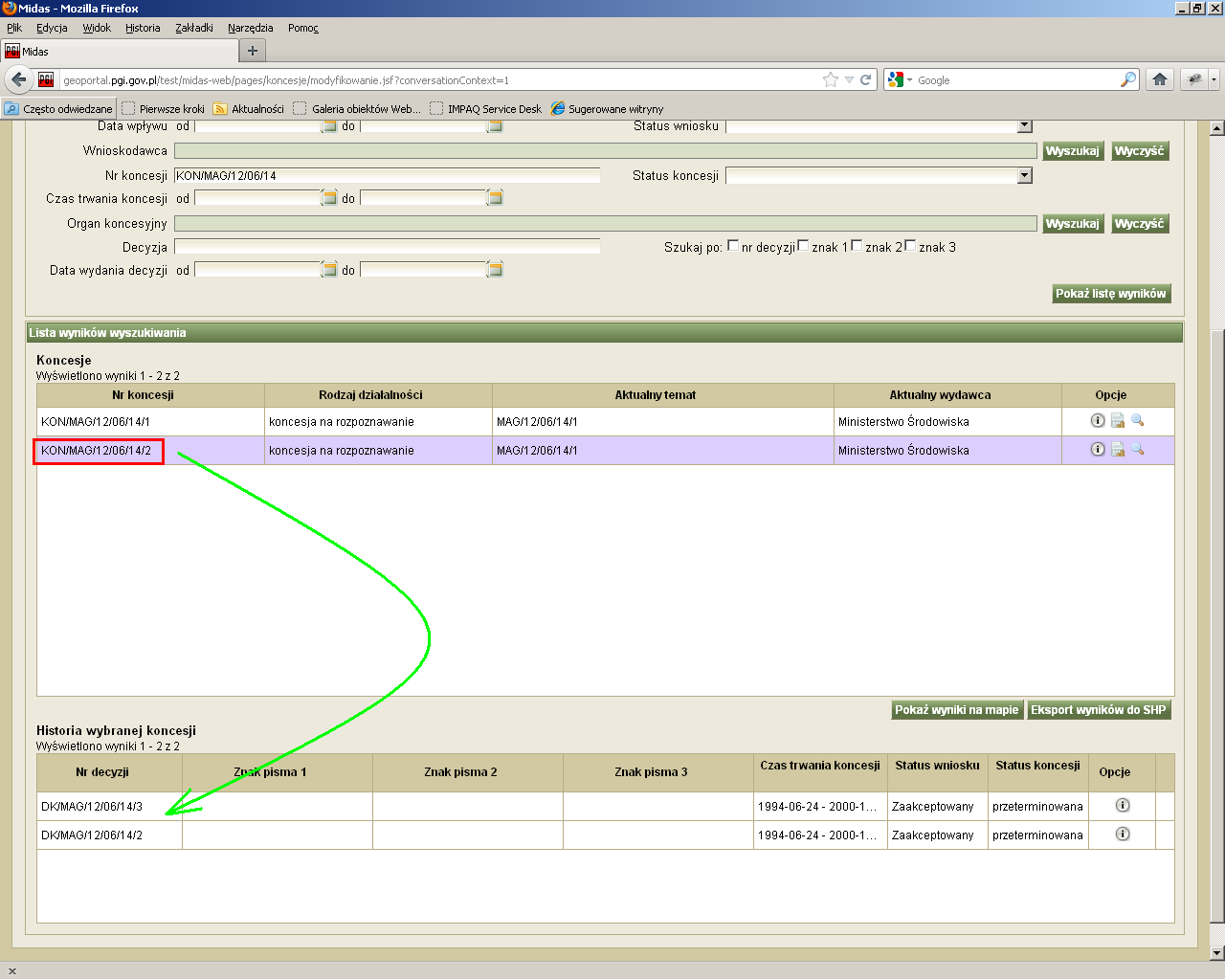1225x980 pixels.
Task: Open the Plik menu
Action: (x=14, y=28)
